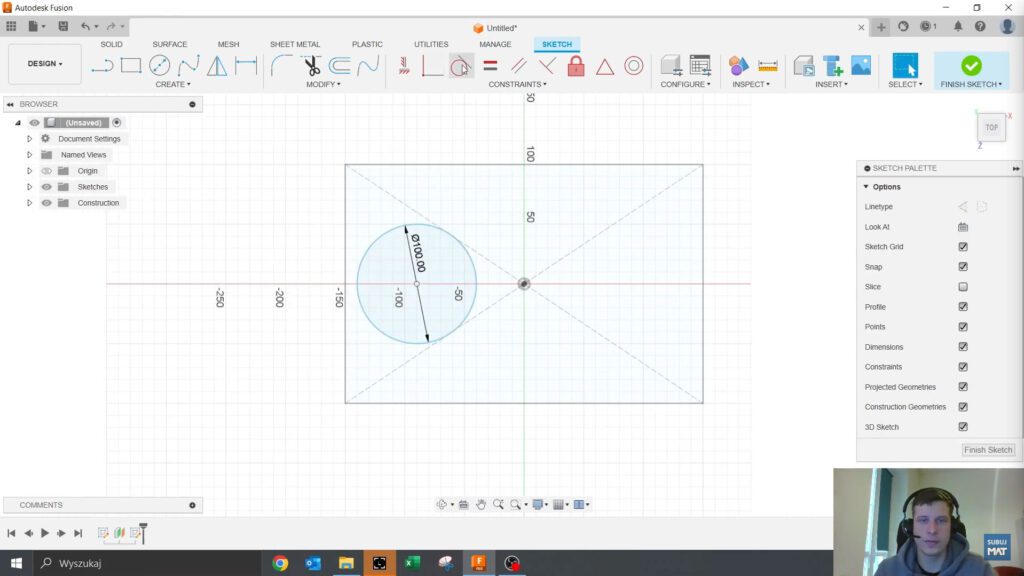Click the Fix/UnFix lock constraint icon
Image resolution: width=1024 pixels, height=576 pixels.
[x=576, y=65]
